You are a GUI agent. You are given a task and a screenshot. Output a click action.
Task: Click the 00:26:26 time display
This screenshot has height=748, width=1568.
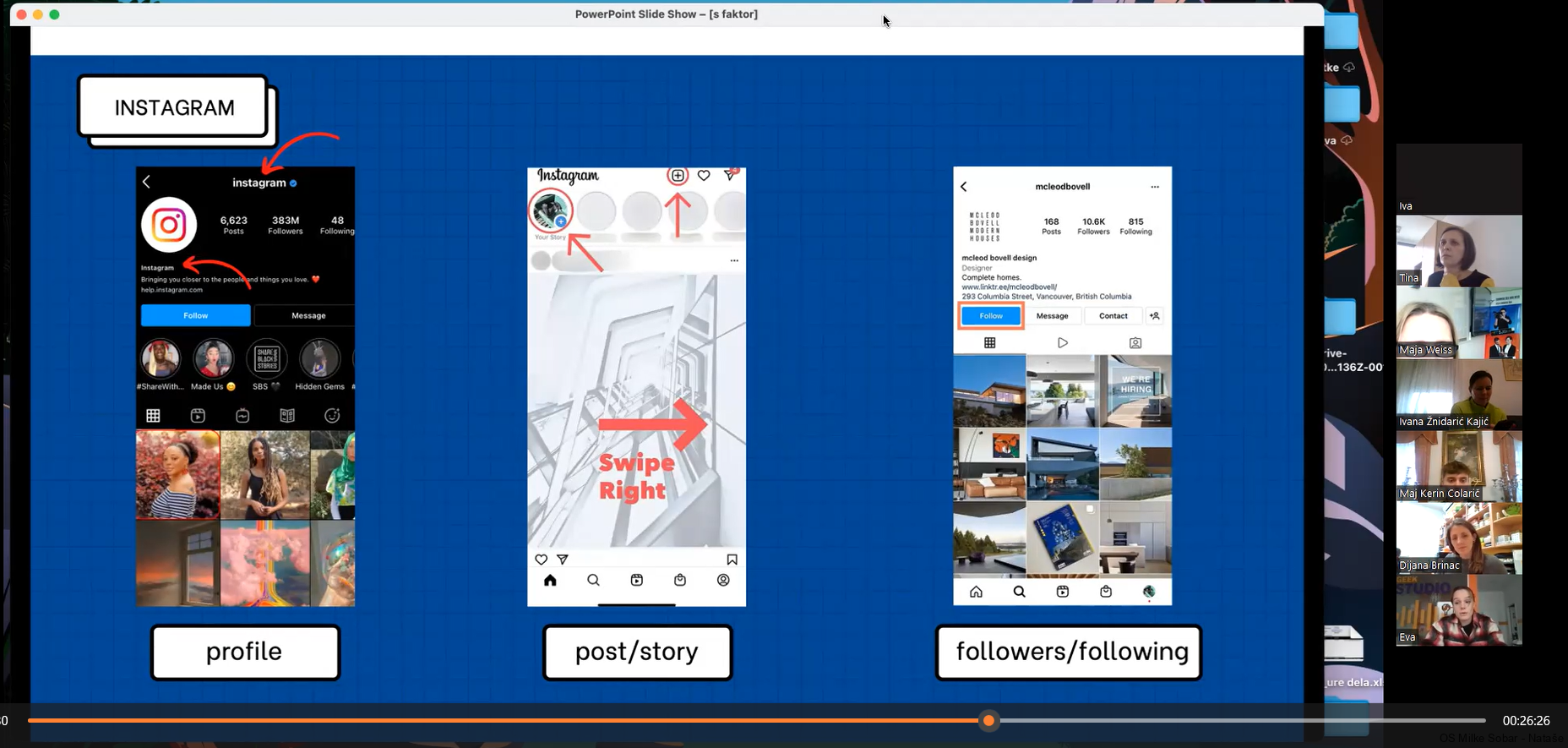1526,721
